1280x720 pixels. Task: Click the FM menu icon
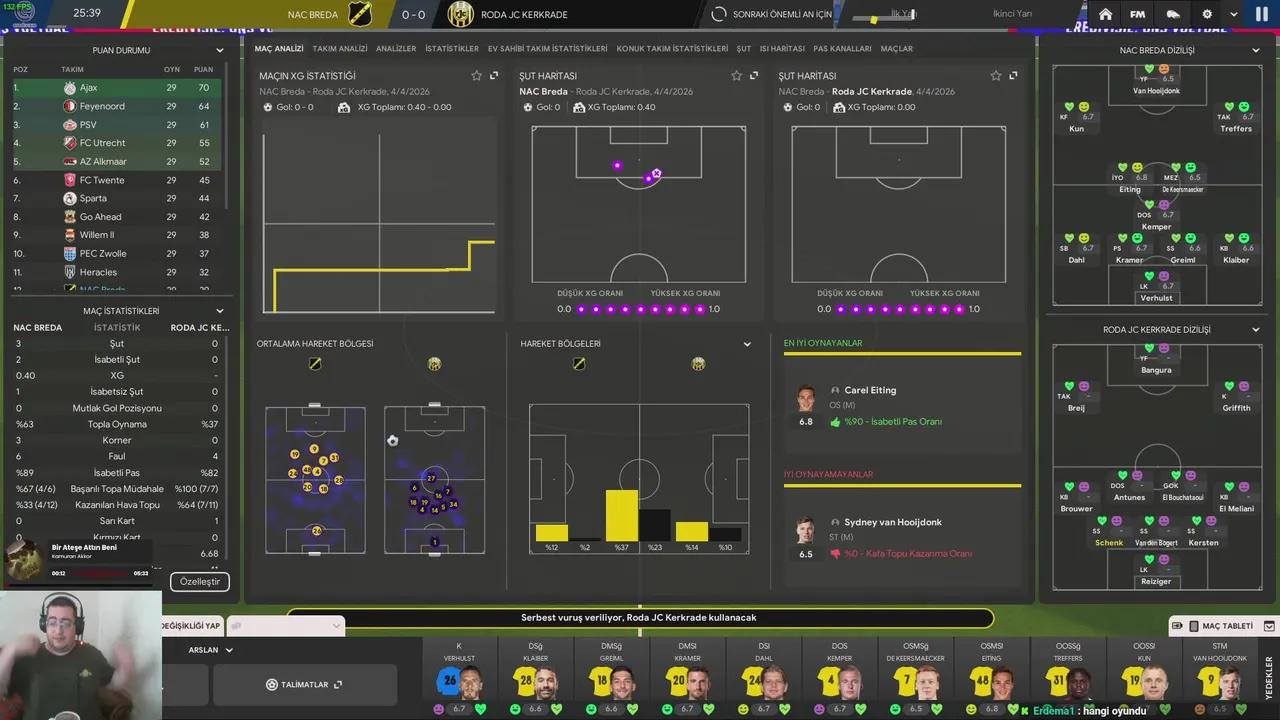click(x=1138, y=14)
